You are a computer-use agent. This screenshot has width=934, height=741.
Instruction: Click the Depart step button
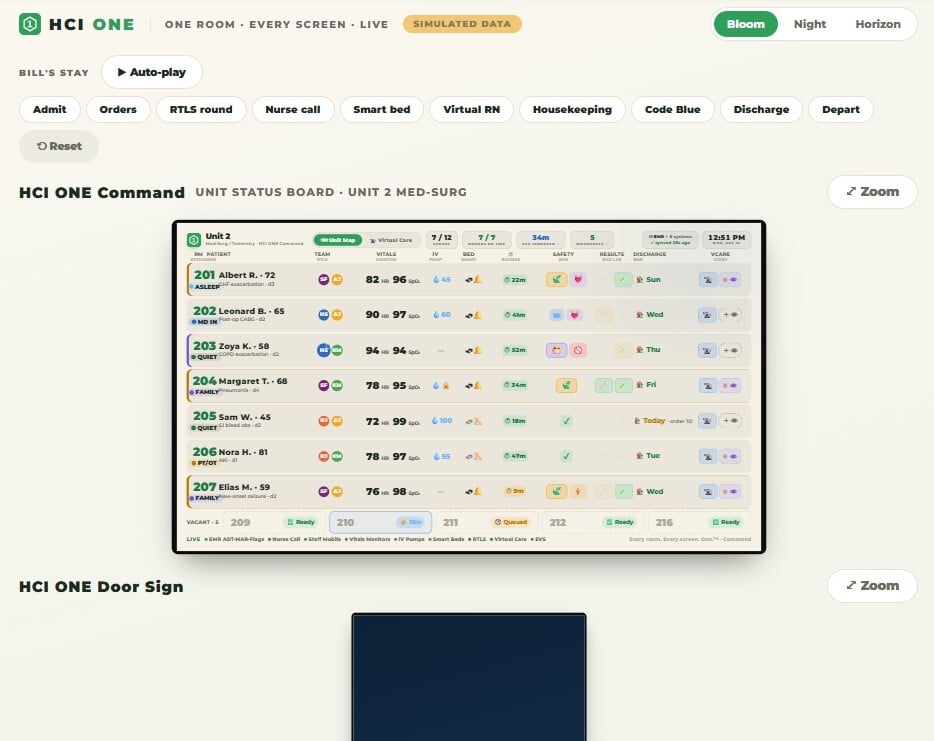coord(840,110)
